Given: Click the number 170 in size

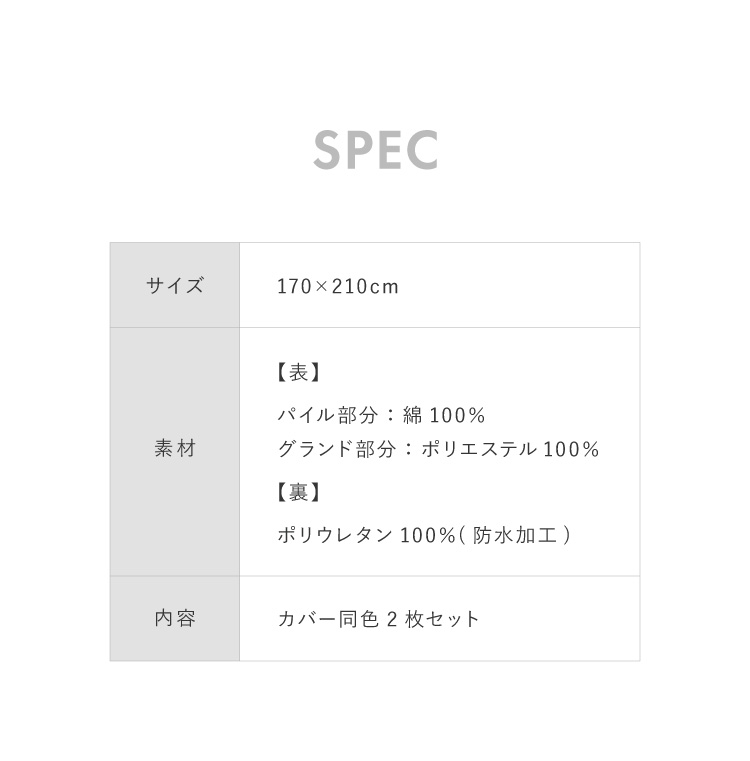Looking at the screenshot, I should (x=292, y=287).
